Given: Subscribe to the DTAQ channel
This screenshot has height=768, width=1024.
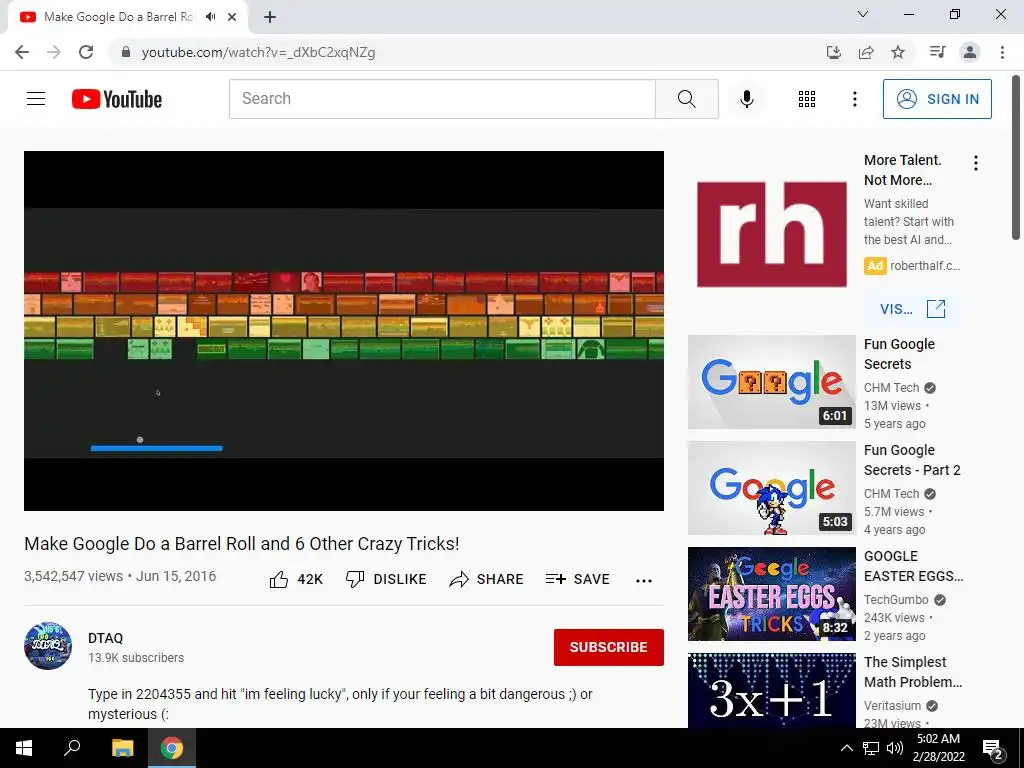Looking at the screenshot, I should (x=609, y=647).
